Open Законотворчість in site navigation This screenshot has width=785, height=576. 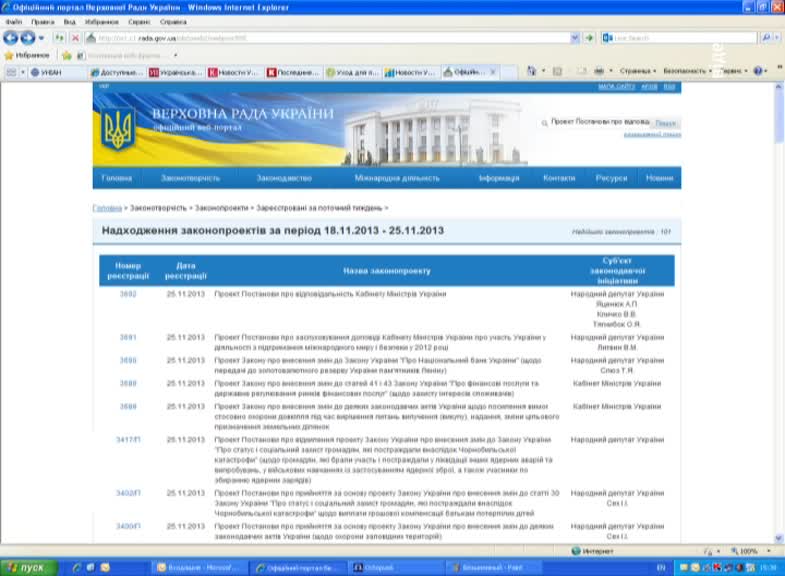[x=190, y=178]
